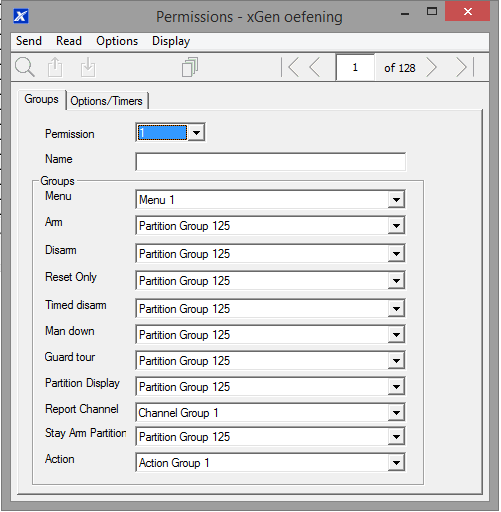Expand the Guard tour dropdown

tap(396, 361)
